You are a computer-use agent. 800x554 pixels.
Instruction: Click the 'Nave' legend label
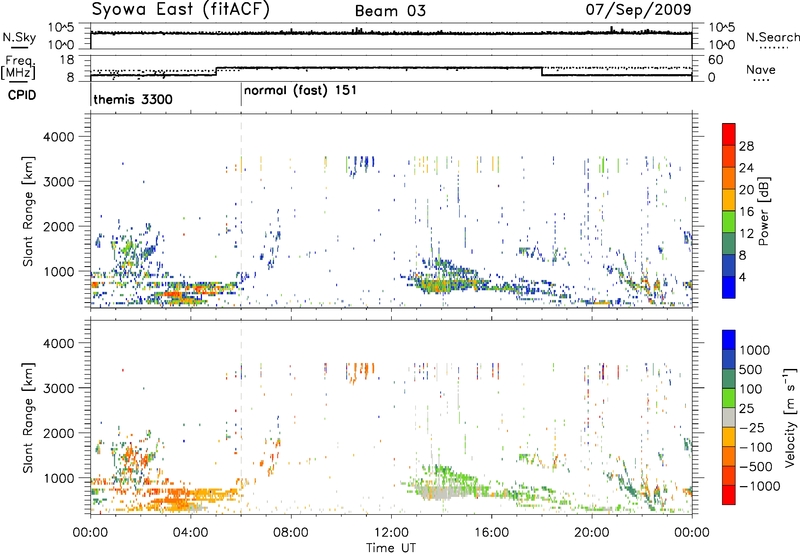[x=760, y=69]
